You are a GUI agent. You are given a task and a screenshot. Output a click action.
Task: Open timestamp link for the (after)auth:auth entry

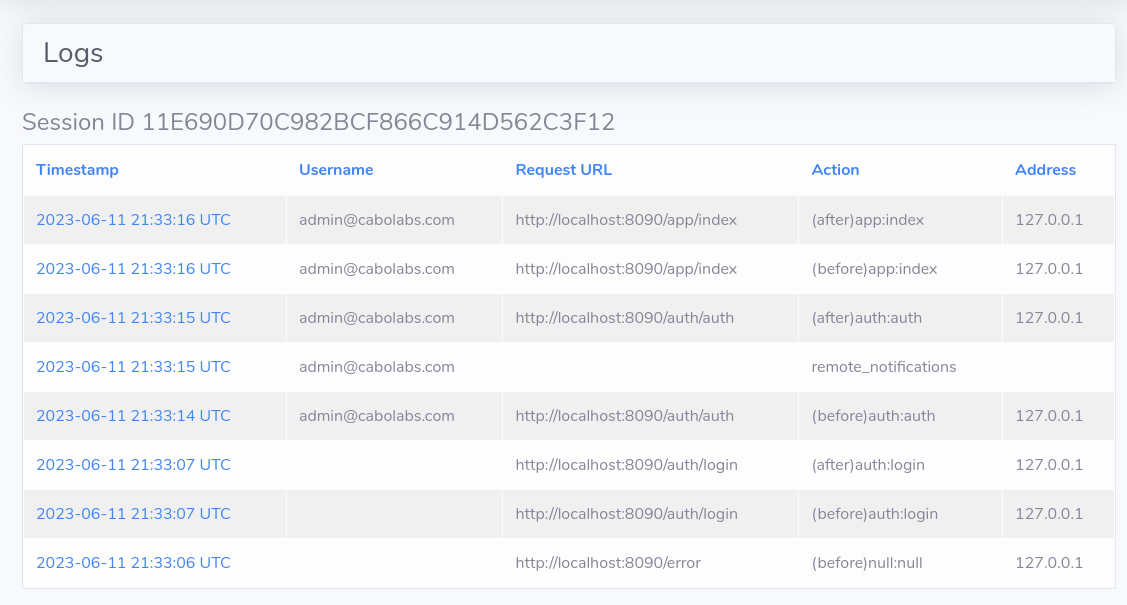(133, 318)
